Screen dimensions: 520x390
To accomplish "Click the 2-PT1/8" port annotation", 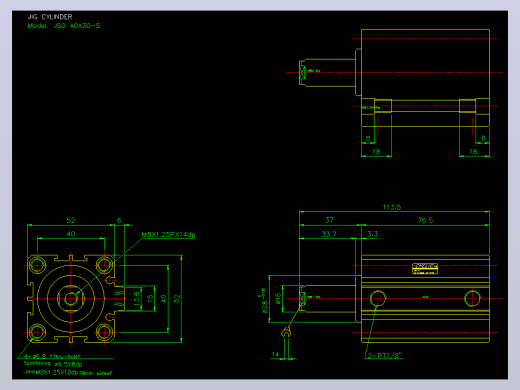I will tap(385, 356).
